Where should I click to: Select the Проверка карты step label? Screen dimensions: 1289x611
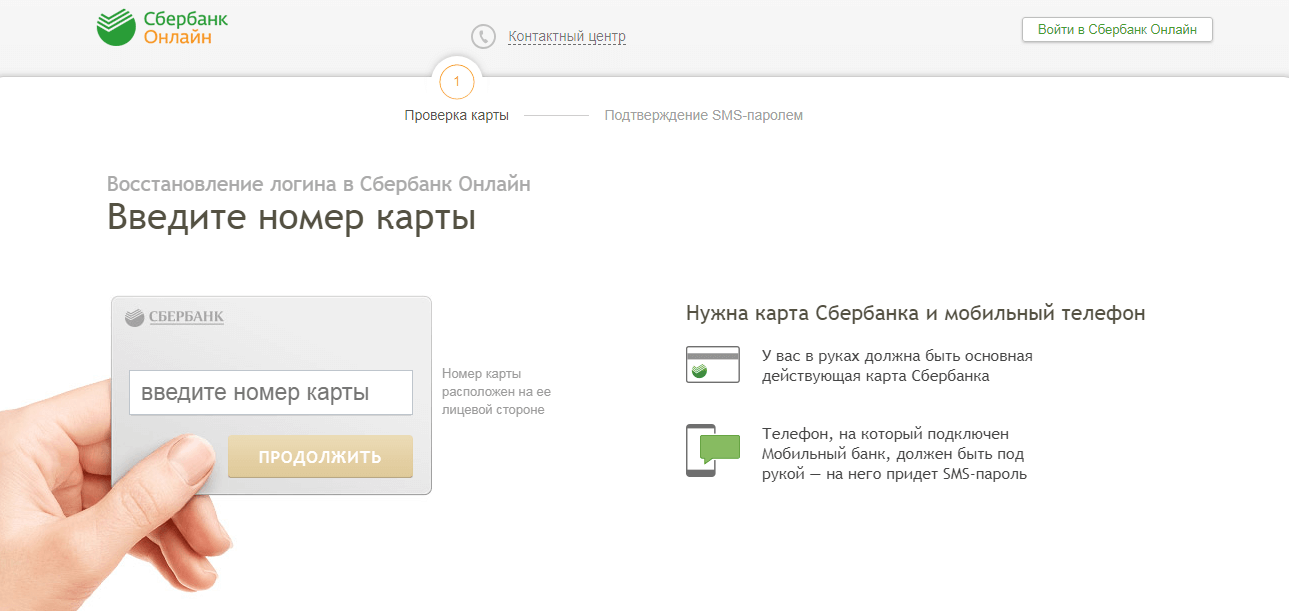point(457,115)
